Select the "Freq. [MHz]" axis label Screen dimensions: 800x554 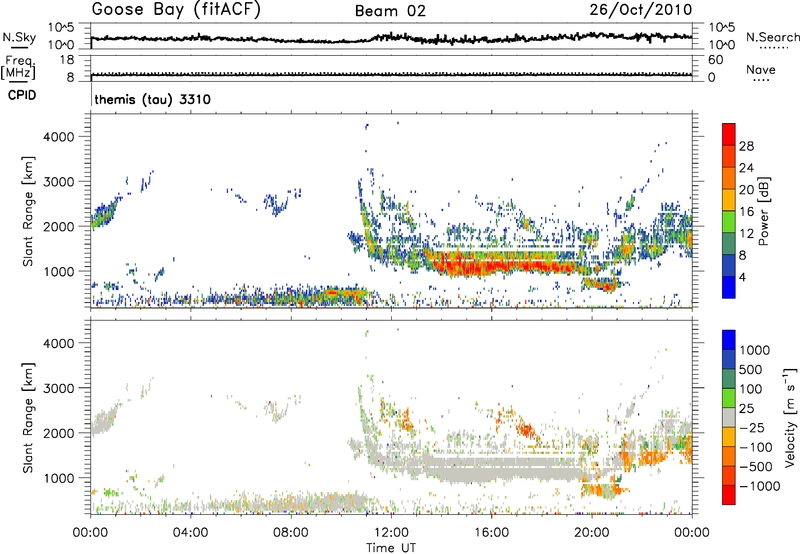pyautogui.click(x=18, y=67)
